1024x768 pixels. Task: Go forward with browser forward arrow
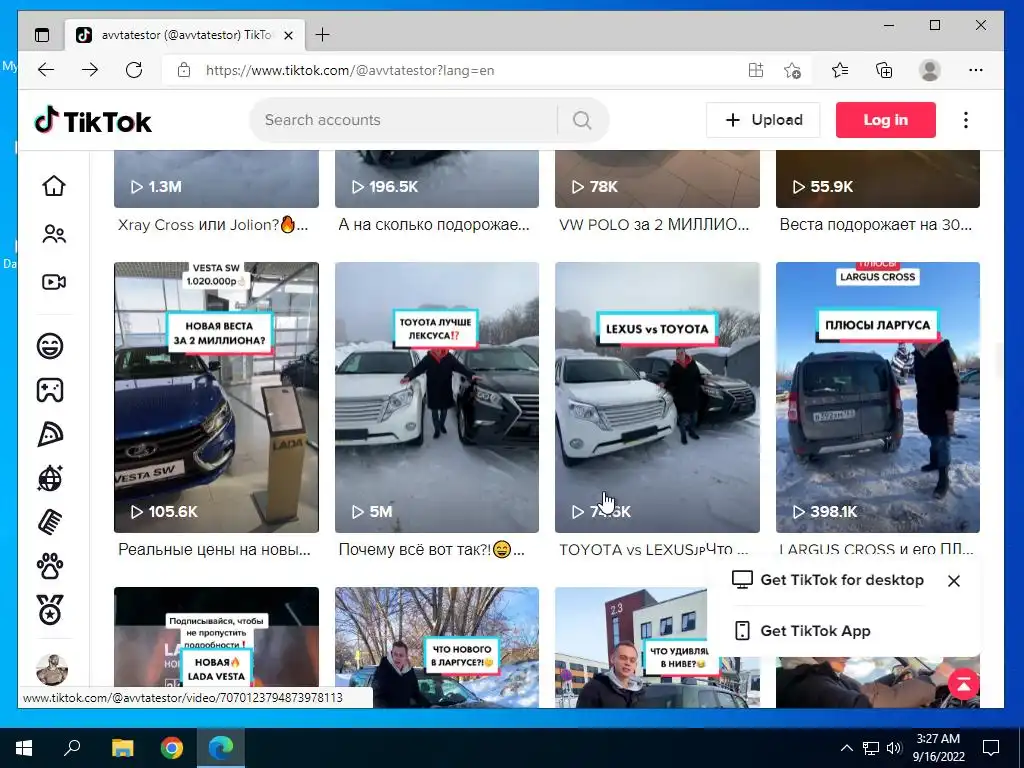[90, 70]
